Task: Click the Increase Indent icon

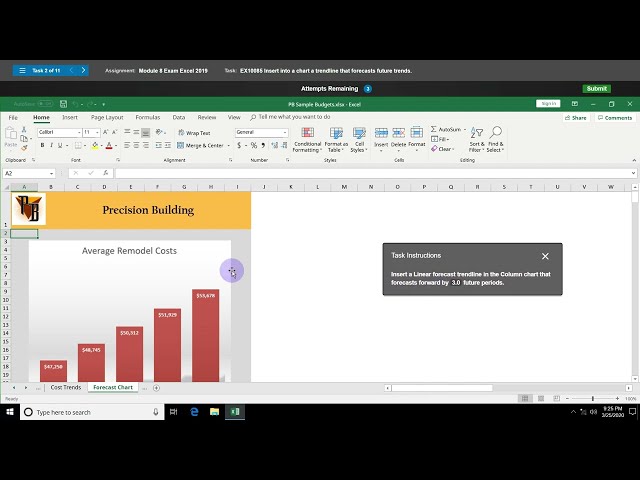Action: [168, 145]
